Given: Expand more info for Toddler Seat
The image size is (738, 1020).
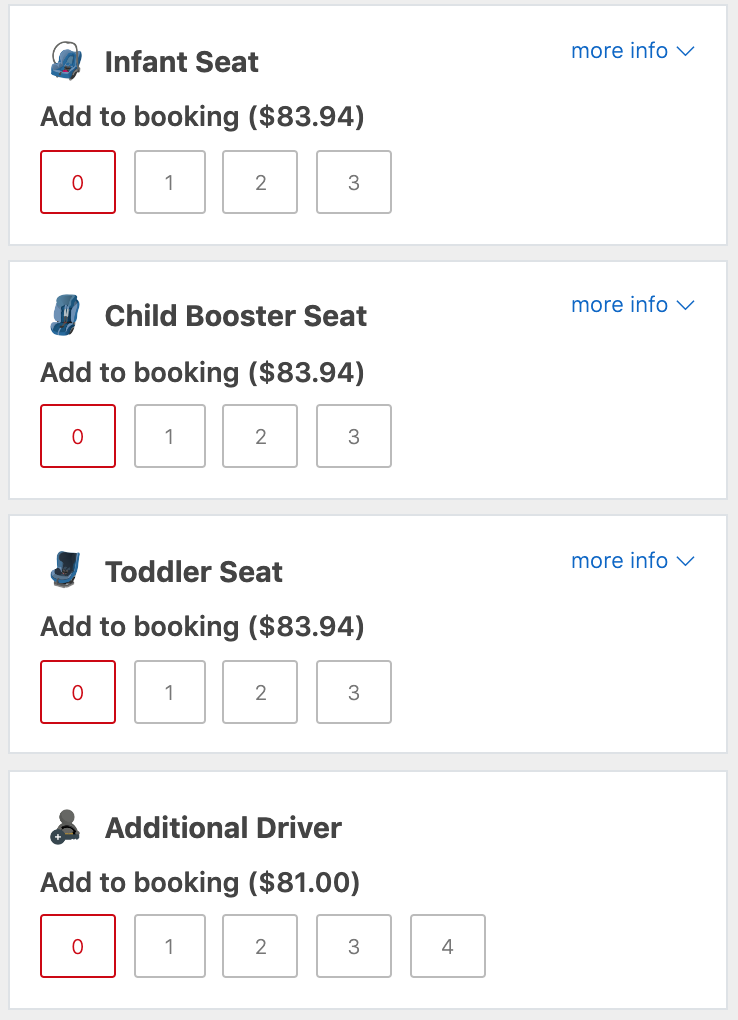Looking at the screenshot, I should 633,561.
